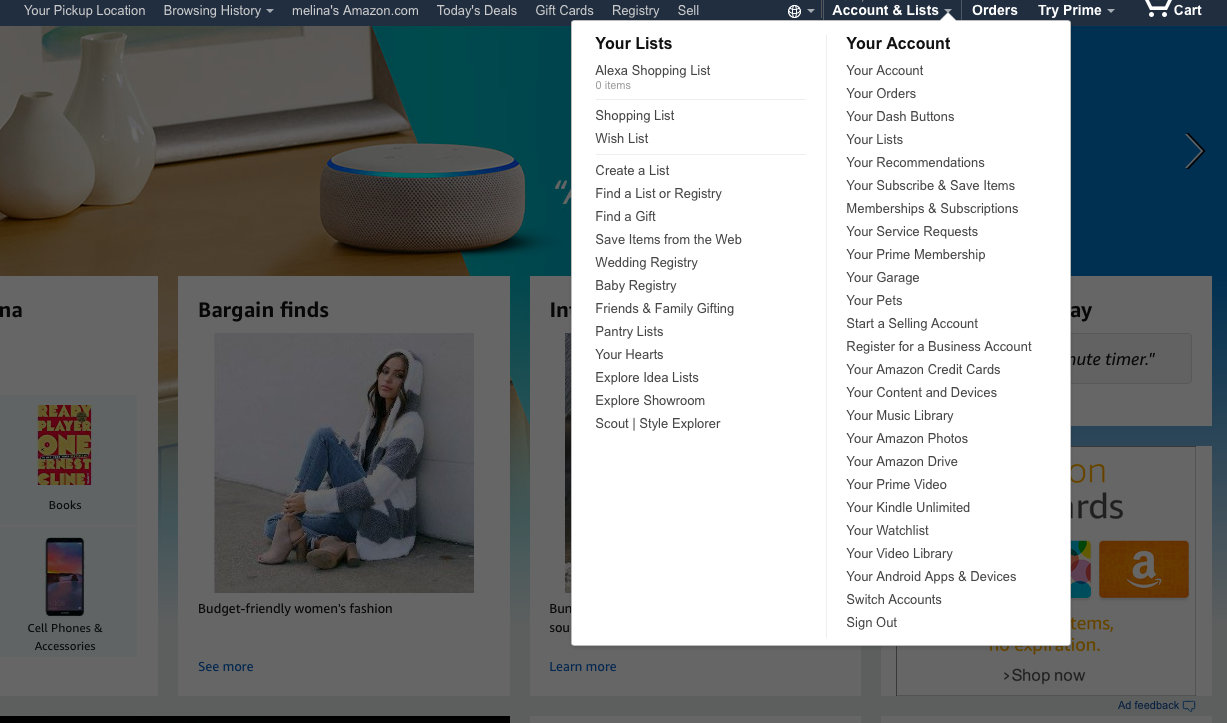This screenshot has width=1227, height=723.
Task: Select Switch Accounts
Action: tap(894, 599)
